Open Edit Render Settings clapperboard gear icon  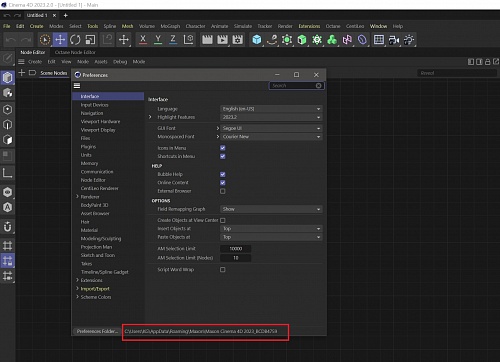(238, 40)
